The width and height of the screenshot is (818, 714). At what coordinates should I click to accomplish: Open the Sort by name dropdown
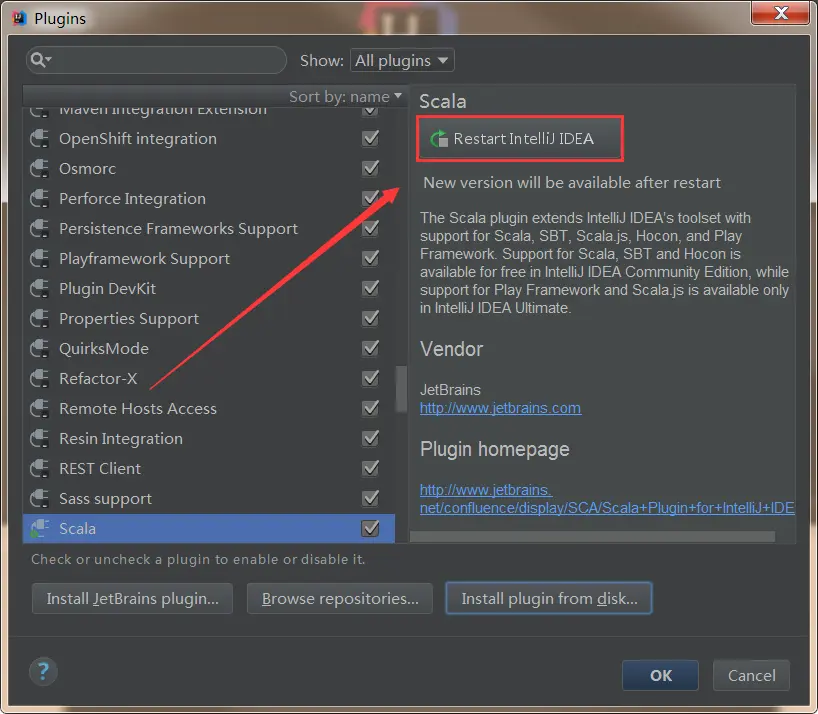pyautogui.click(x=345, y=96)
